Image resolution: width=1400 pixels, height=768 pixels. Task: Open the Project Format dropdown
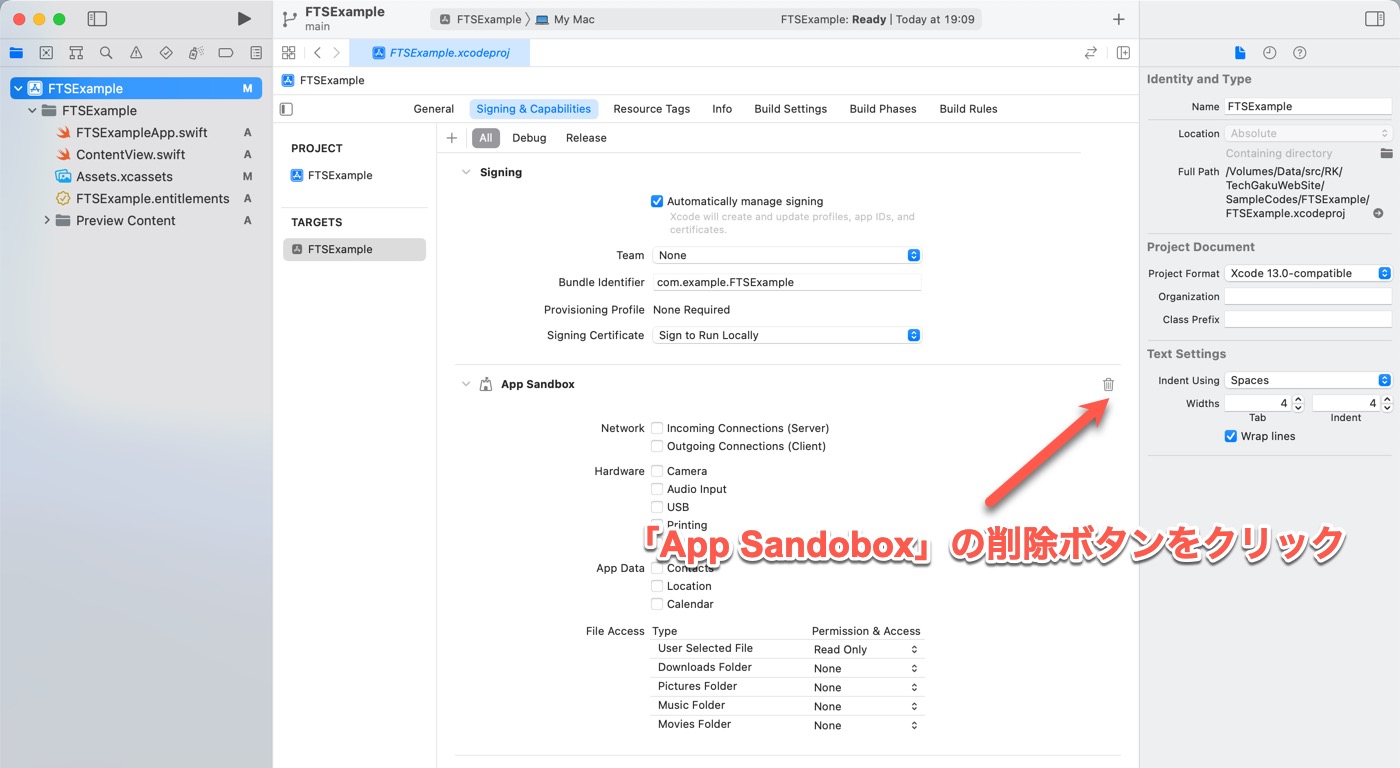1308,273
